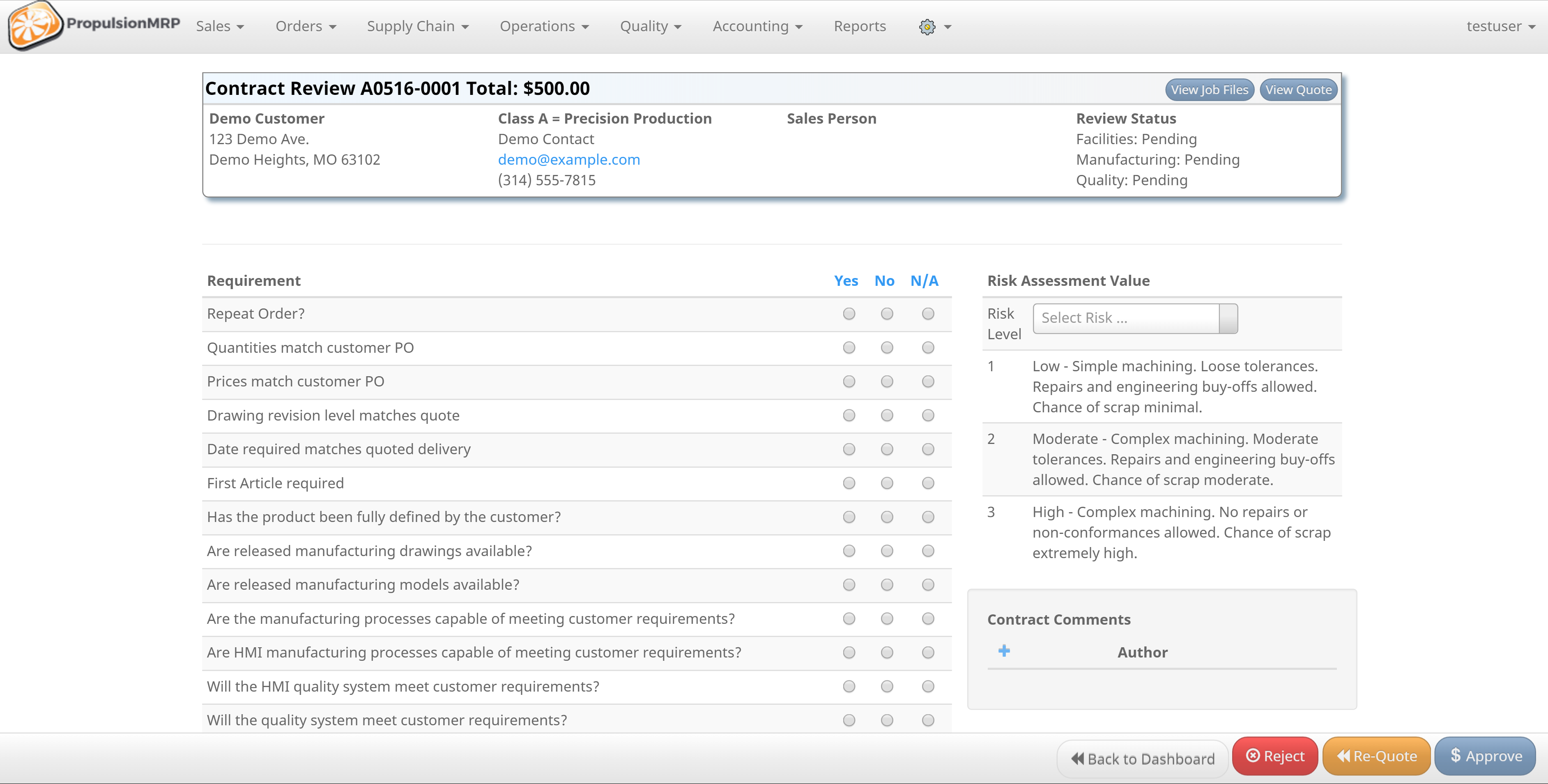Image resolution: width=1548 pixels, height=784 pixels.
Task: Open the Risk Level dropdown
Action: pyautogui.click(x=1134, y=318)
